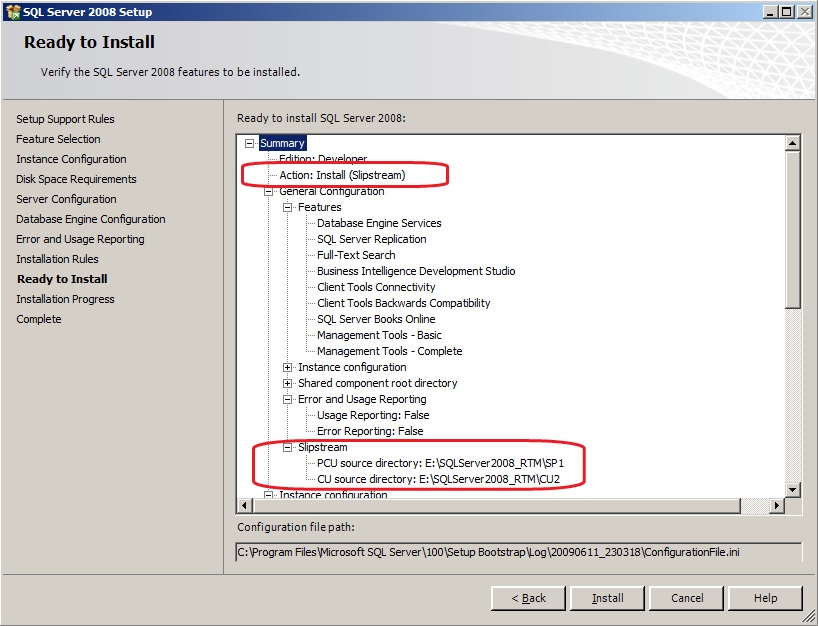The height and width of the screenshot is (626, 818).
Task: Collapse the Error and Usage Reporting node
Action: 288,399
